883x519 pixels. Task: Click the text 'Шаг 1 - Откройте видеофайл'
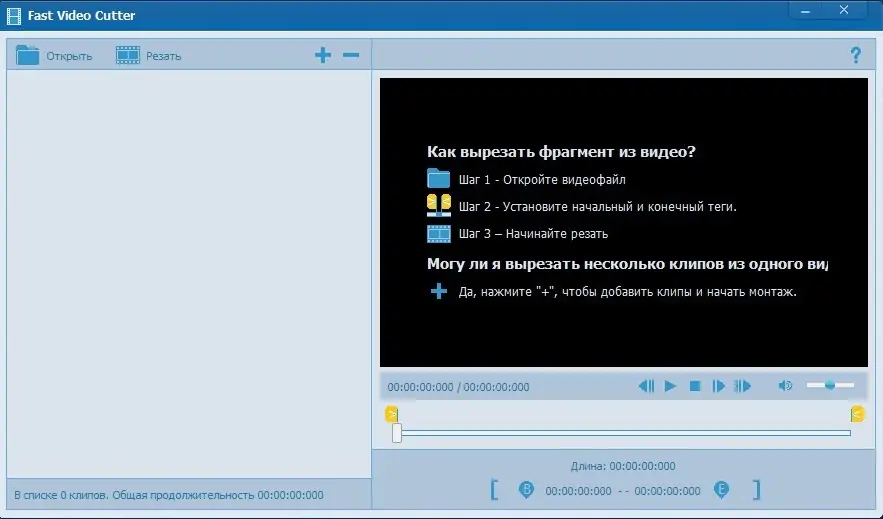tap(542, 180)
